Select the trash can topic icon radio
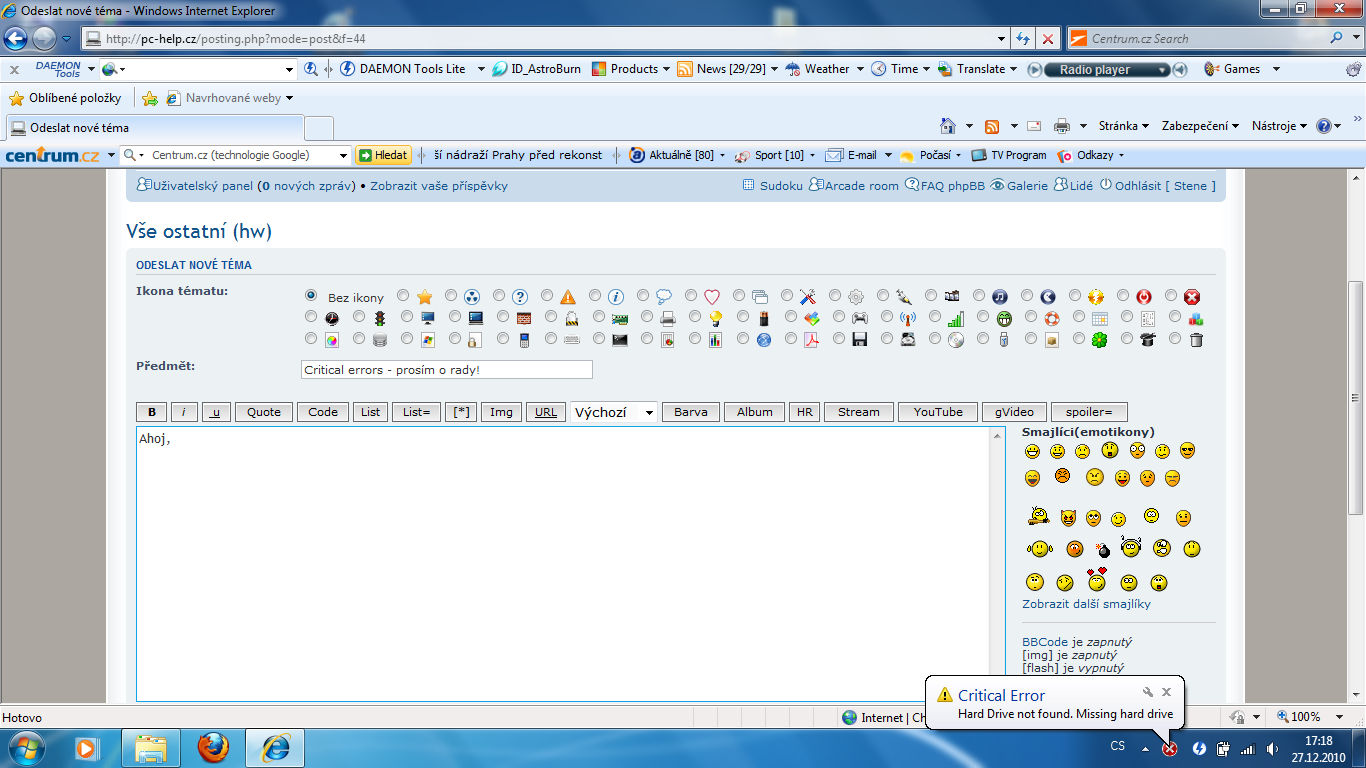The width and height of the screenshot is (1366, 768). (1175, 339)
